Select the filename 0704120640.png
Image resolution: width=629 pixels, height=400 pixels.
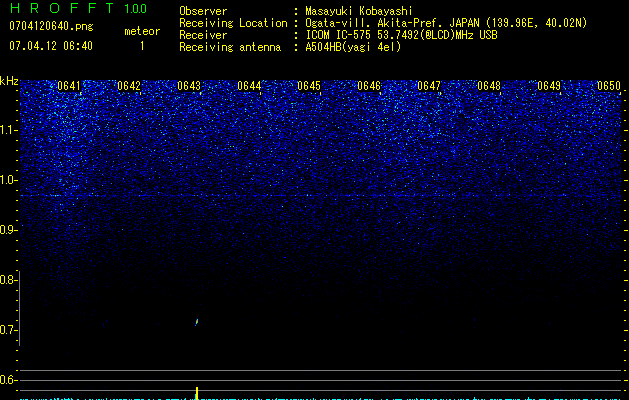[51, 26]
